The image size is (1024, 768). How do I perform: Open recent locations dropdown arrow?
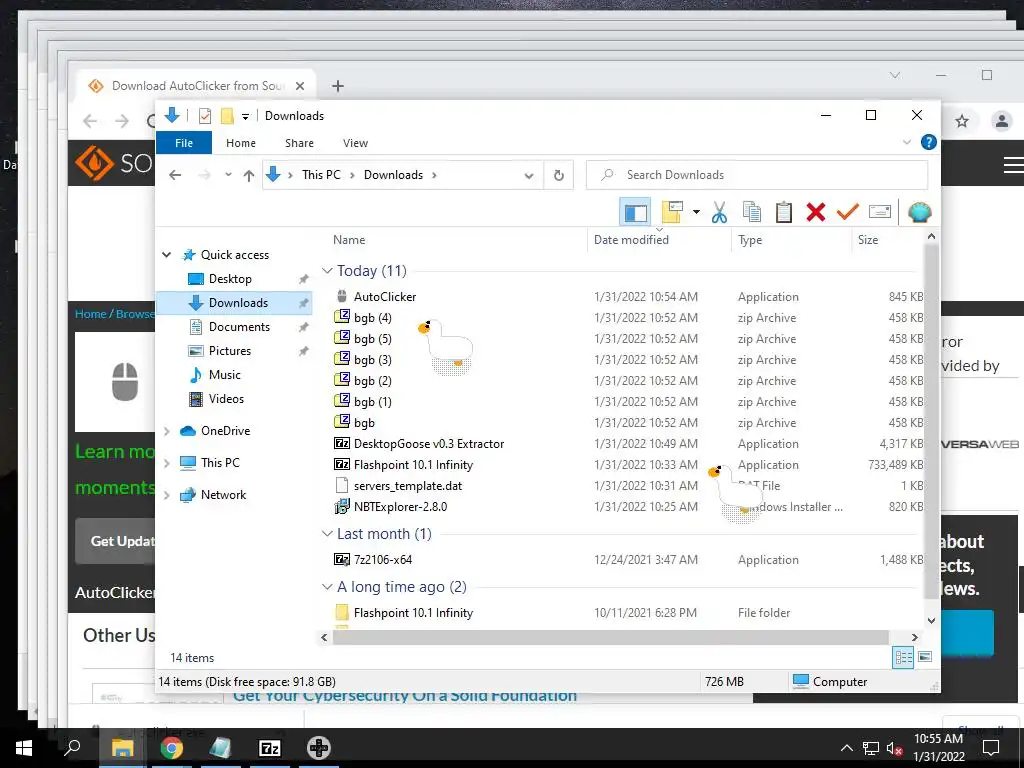[x=228, y=175]
